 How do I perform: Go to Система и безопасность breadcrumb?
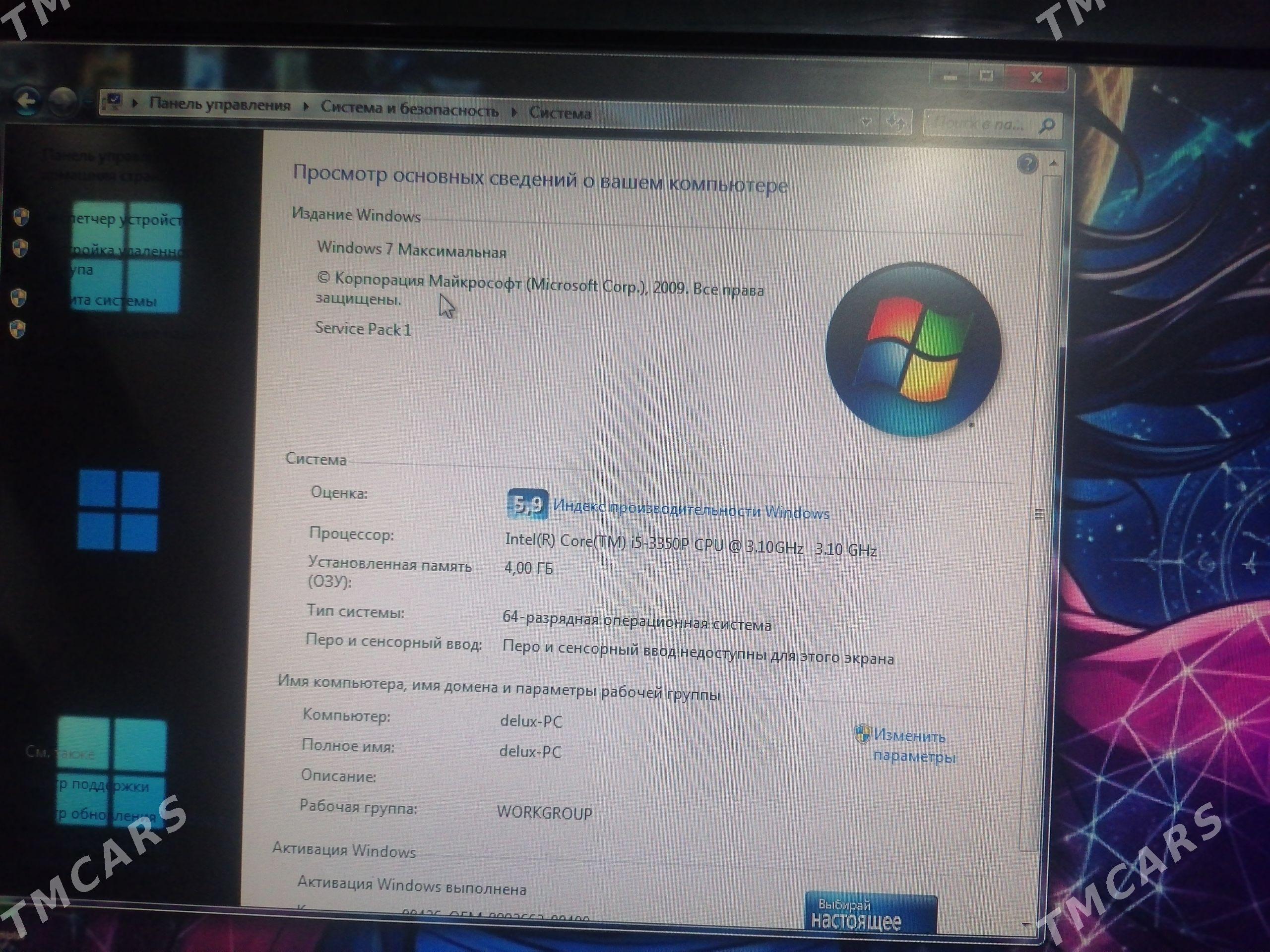pos(409,109)
